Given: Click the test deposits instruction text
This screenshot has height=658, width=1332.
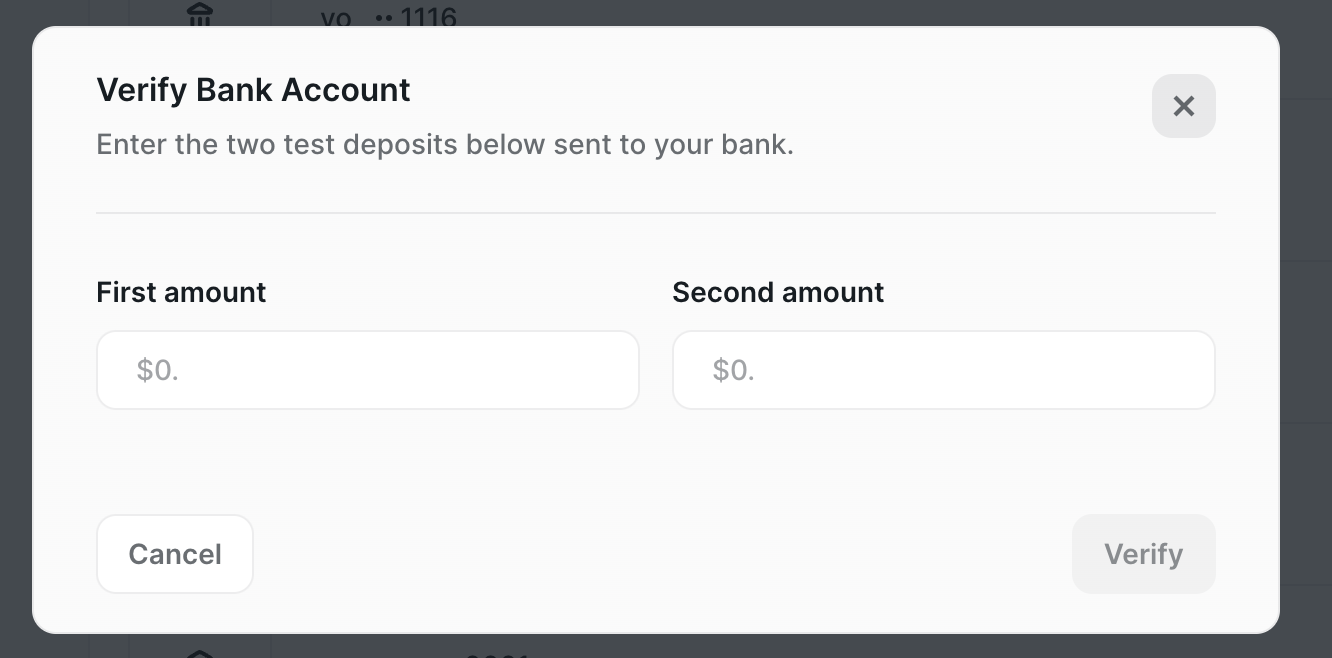Looking at the screenshot, I should (444, 144).
